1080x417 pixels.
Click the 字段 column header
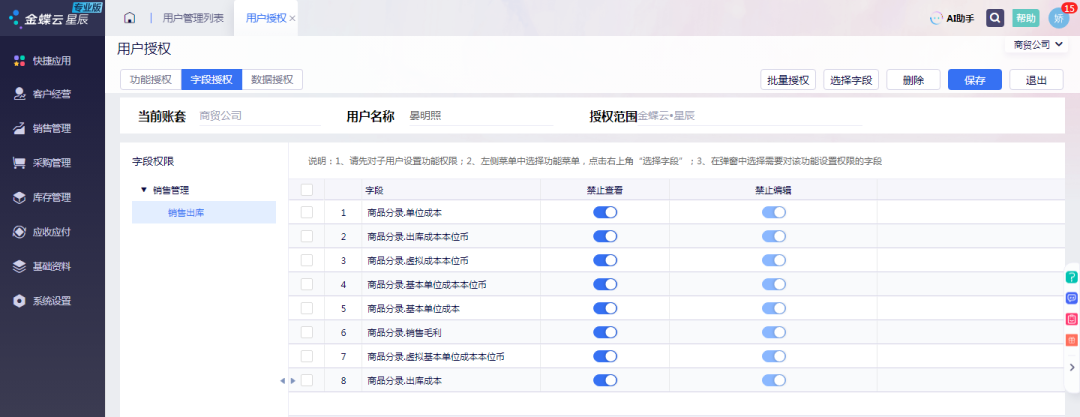point(450,190)
